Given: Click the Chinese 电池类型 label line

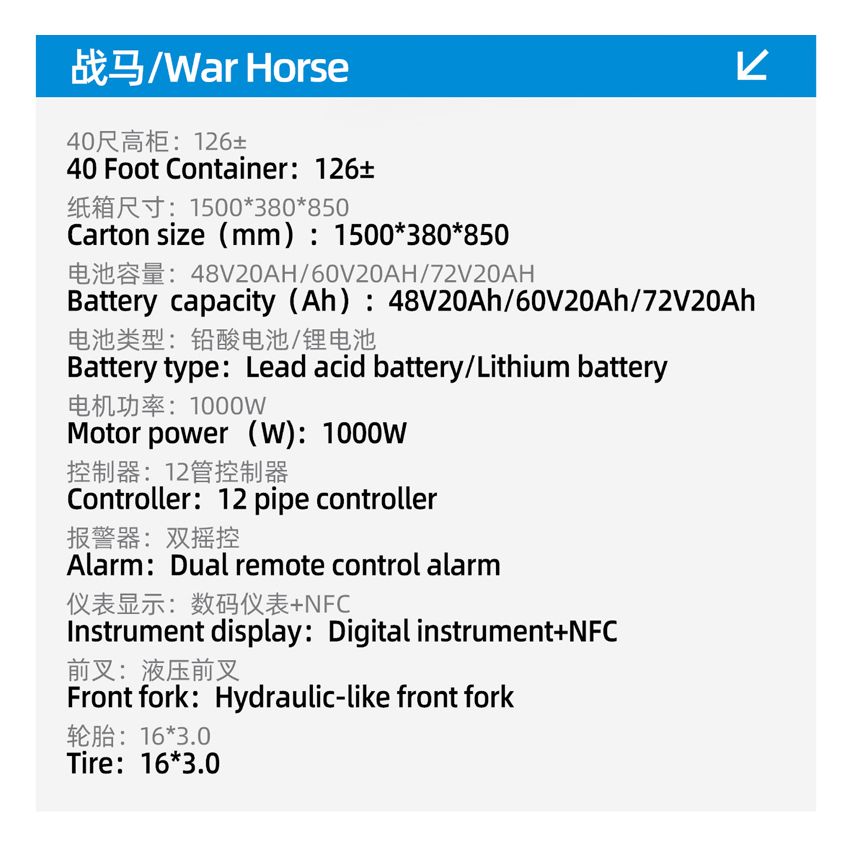Looking at the screenshot, I should 221,340.
